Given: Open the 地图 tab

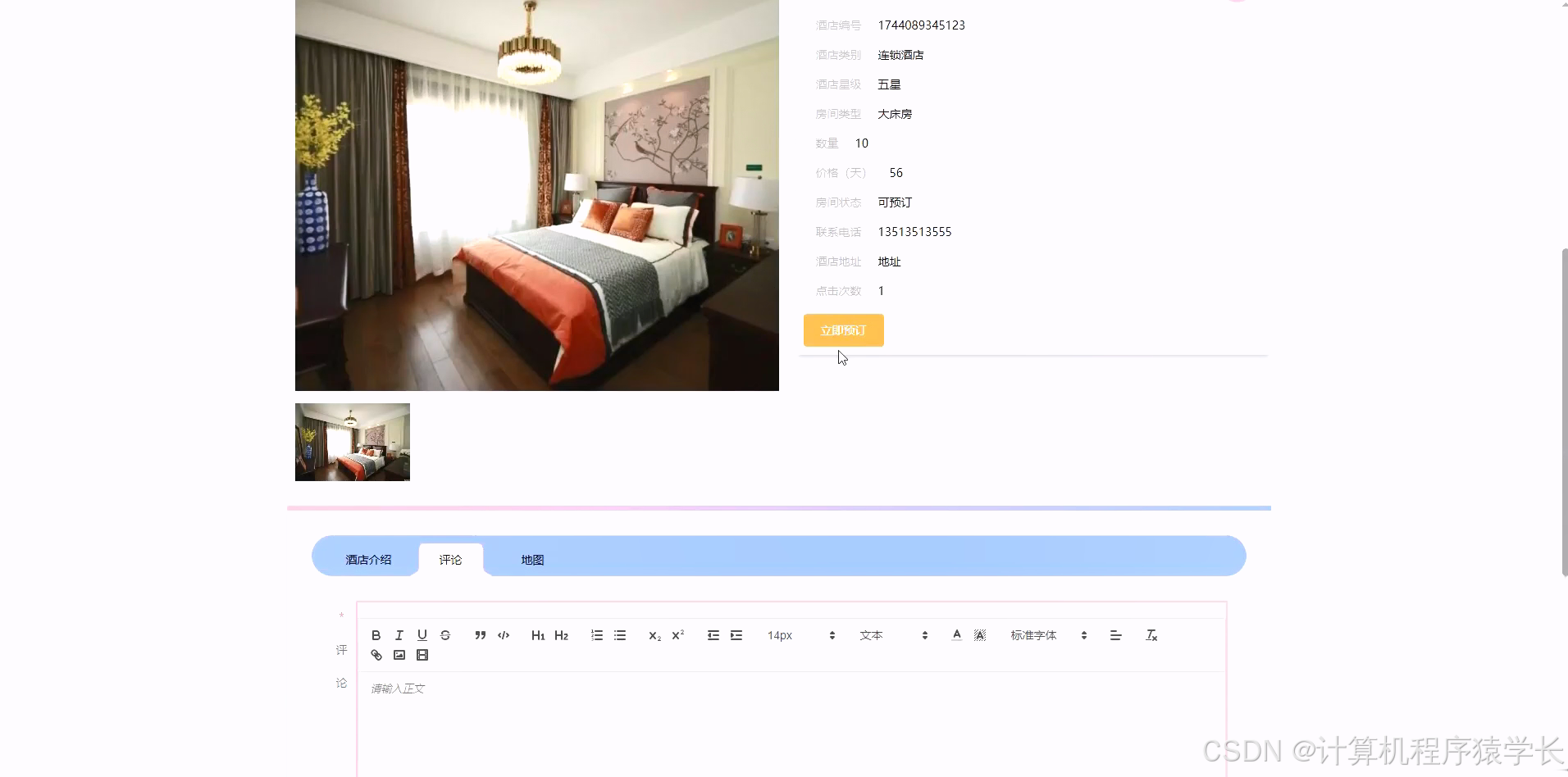Looking at the screenshot, I should (x=532, y=560).
